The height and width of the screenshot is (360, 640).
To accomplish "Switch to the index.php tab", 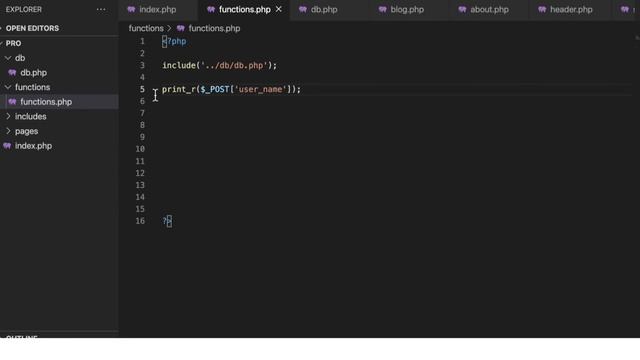I will point(158,9).
